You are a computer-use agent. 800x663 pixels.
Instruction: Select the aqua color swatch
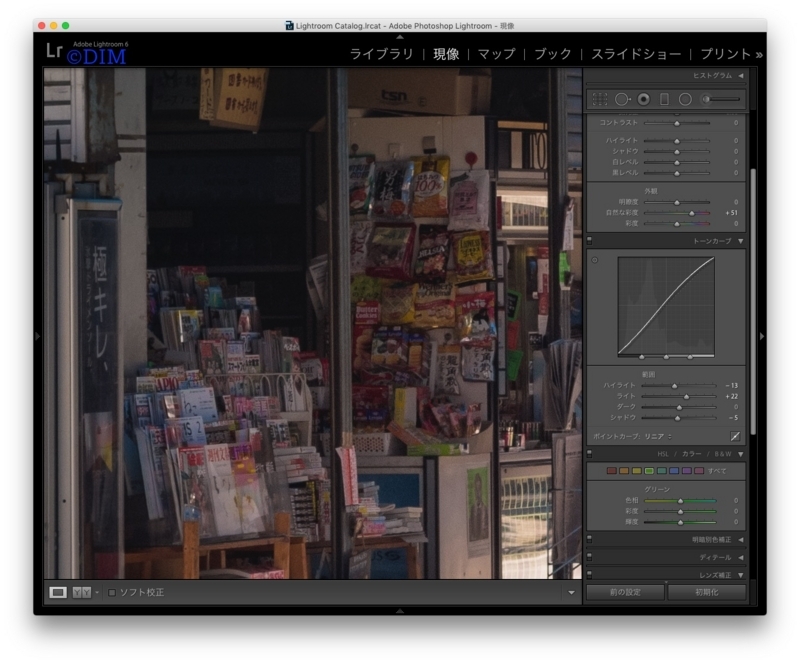(x=661, y=471)
